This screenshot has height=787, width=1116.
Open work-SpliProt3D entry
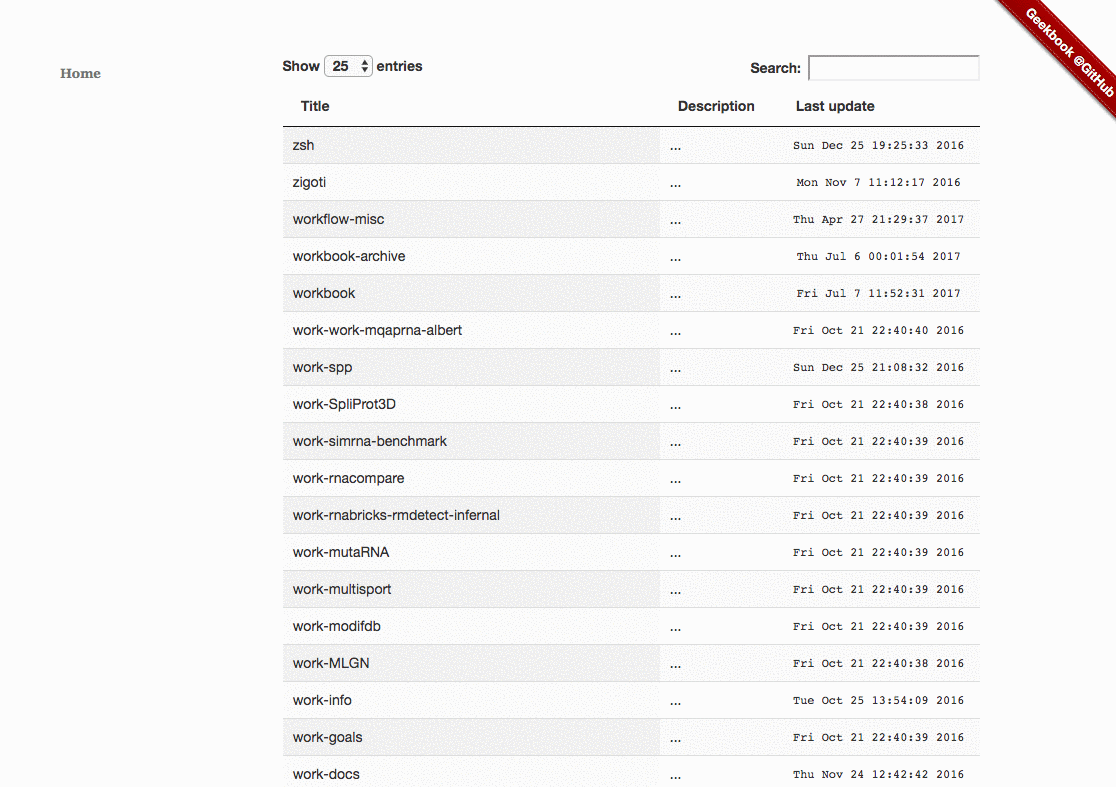point(344,404)
